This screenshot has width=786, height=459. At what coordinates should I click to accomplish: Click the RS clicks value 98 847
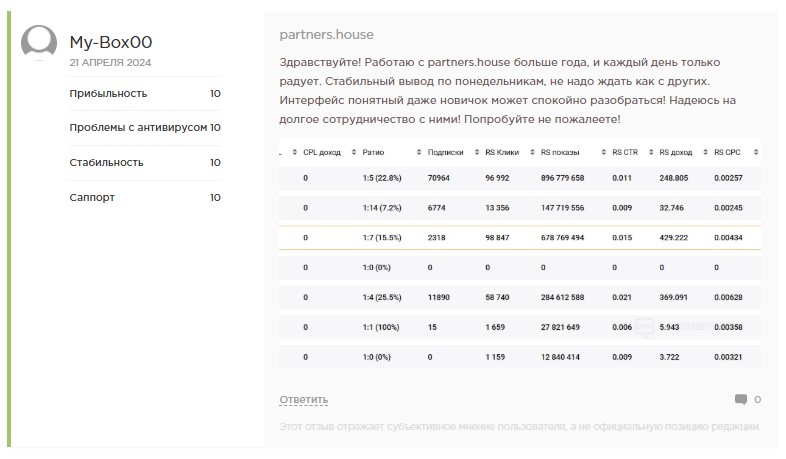point(497,238)
